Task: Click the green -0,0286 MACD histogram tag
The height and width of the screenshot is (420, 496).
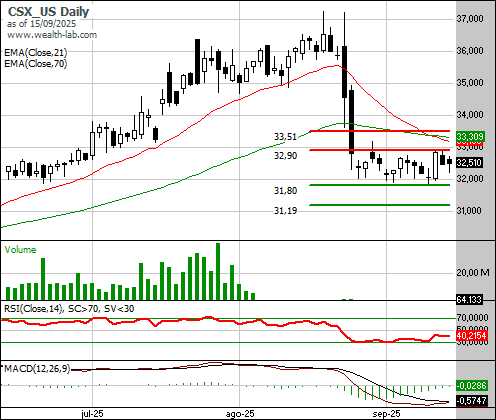Action: (x=471, y=386)
